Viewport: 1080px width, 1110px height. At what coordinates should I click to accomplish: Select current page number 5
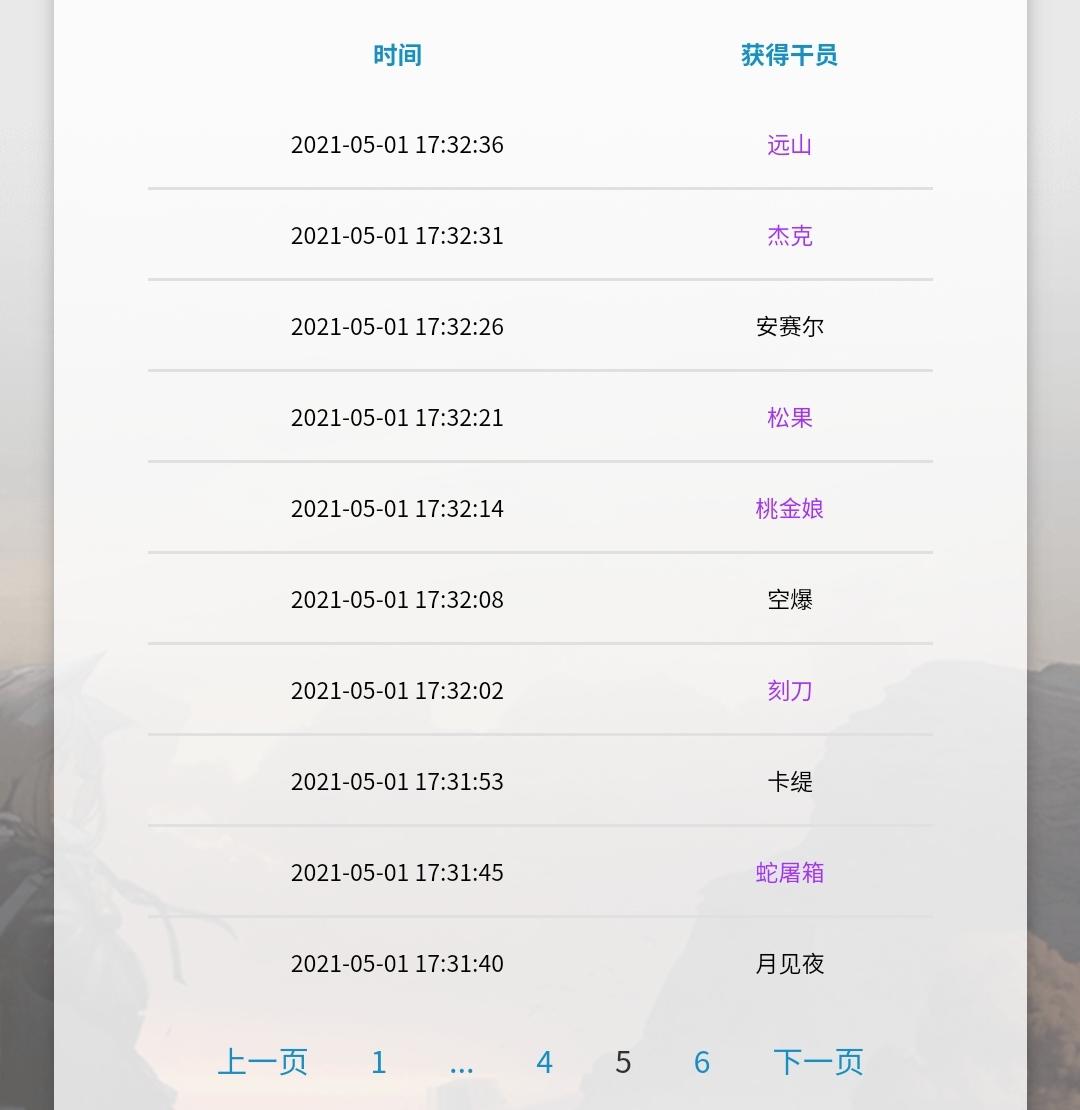623,1062
